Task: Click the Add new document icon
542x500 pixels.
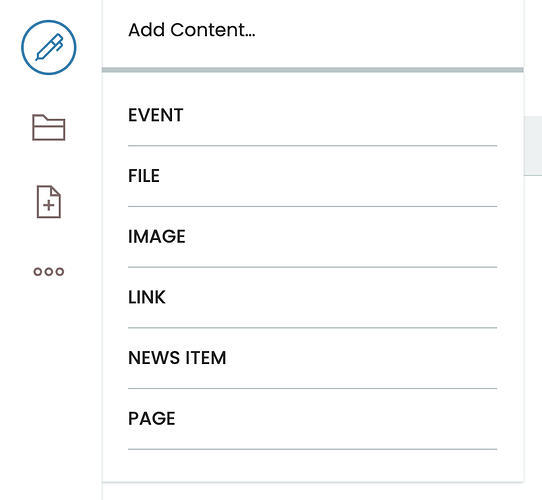Action: coord(49,202)
